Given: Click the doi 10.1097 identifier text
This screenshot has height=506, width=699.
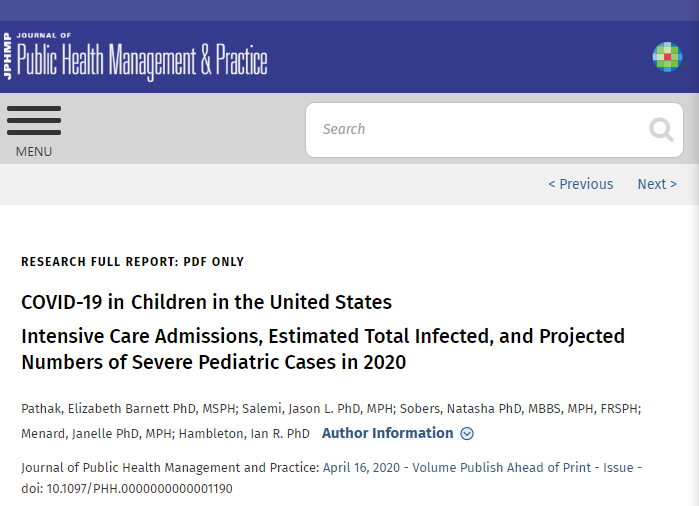Looking at the screenshot, I should (127, 489).
